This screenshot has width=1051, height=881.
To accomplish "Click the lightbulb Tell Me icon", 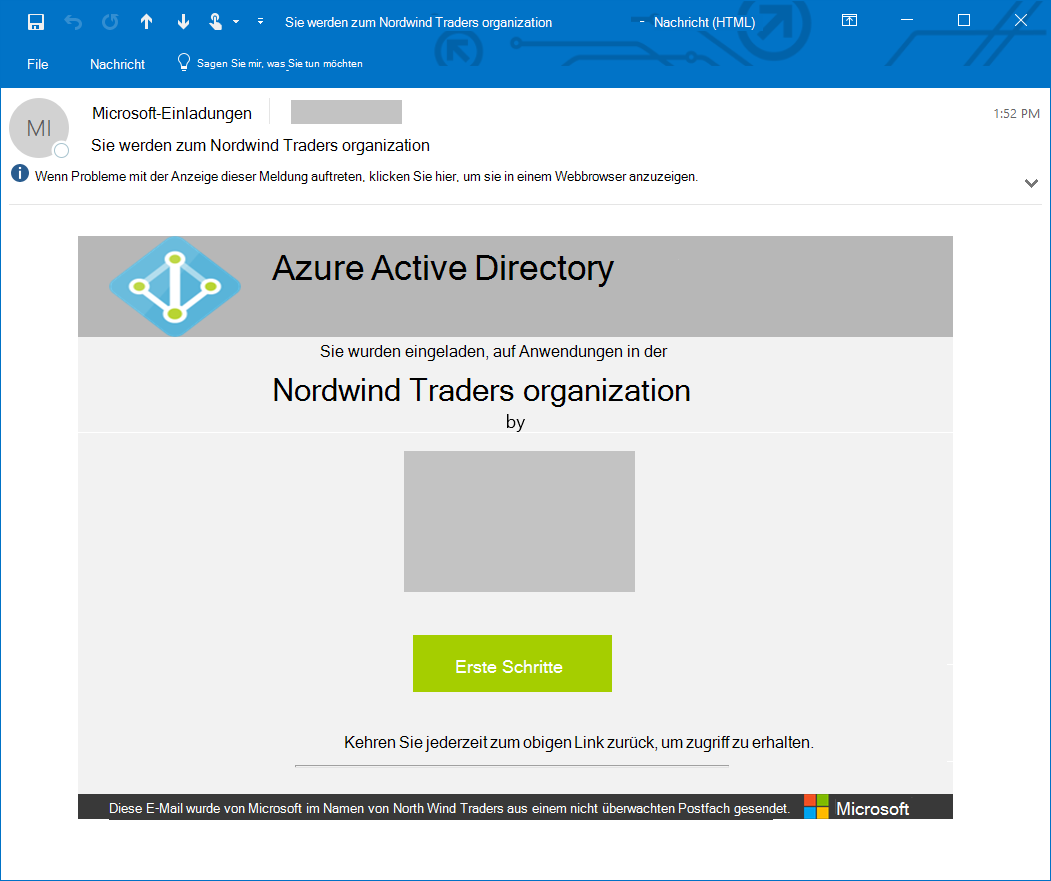I will [184, 63].
